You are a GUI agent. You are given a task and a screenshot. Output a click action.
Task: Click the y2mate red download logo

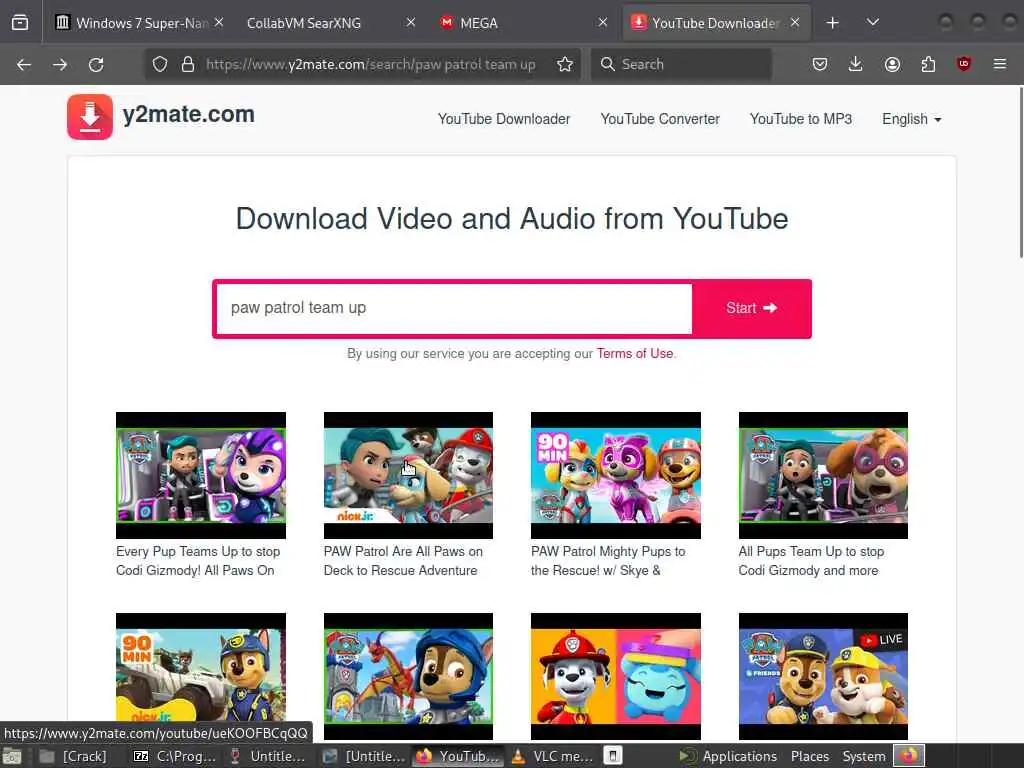[90, 117]
